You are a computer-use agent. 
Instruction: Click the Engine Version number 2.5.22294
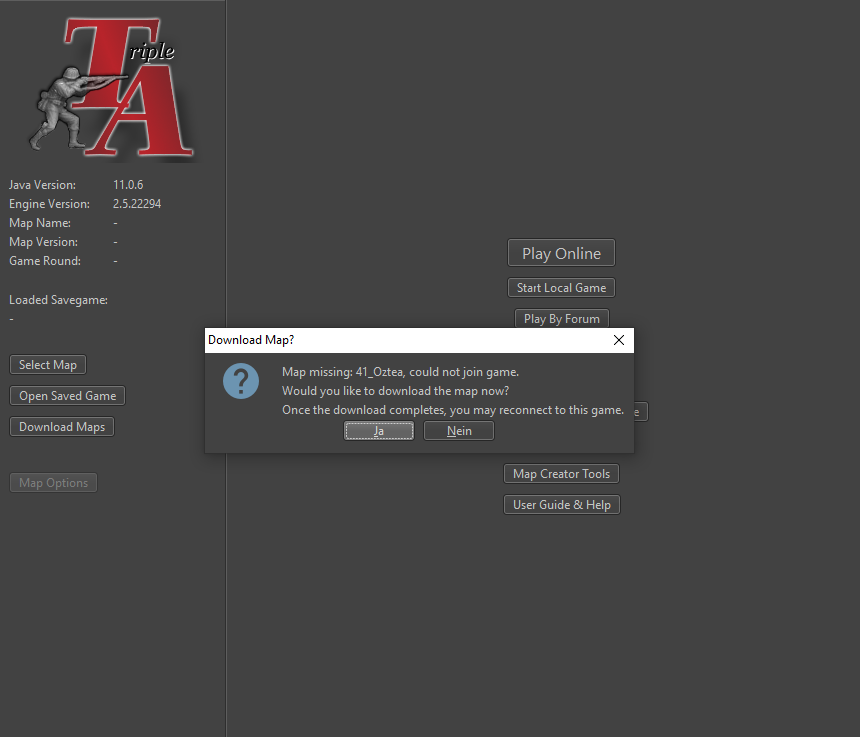(x=137, y=204)
